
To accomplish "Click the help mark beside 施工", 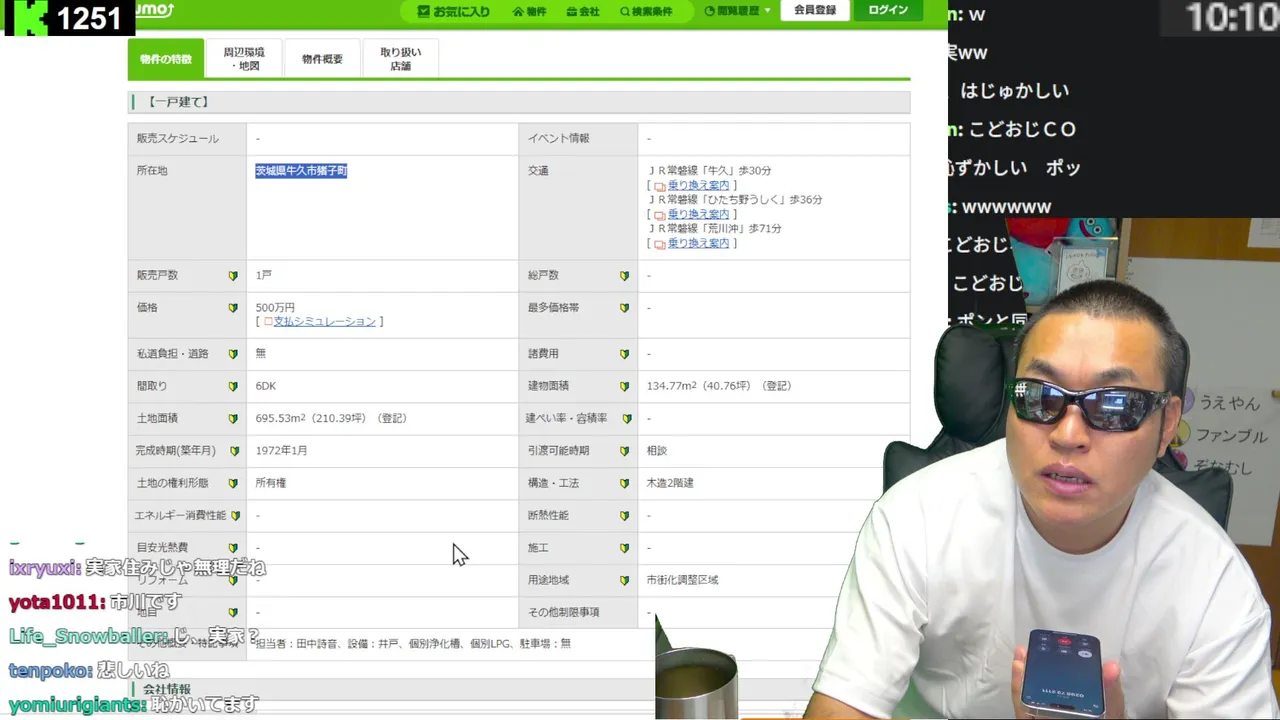I will pyautogui.click(x=624, y=548).
